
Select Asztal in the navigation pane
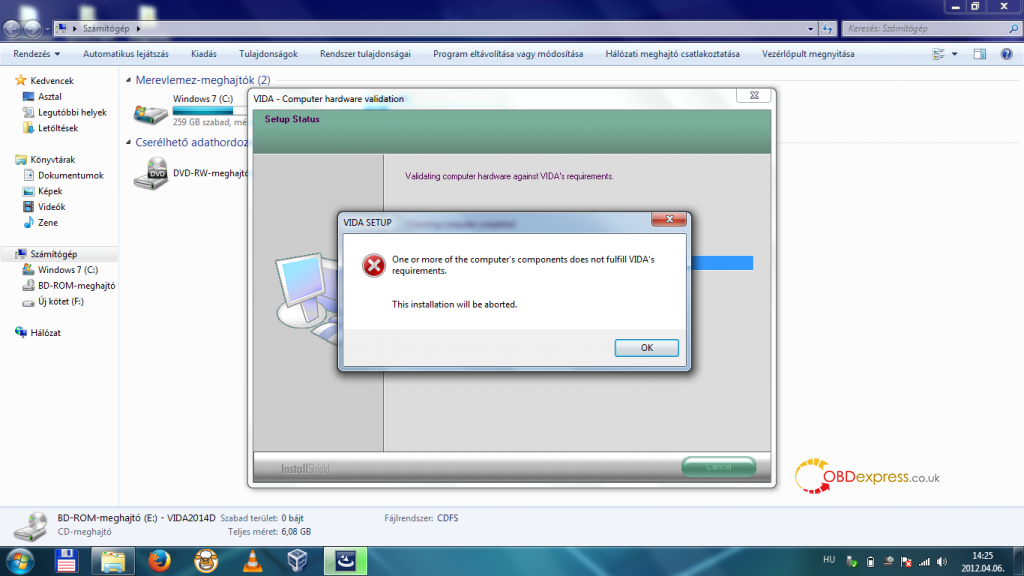coord(42,97)
